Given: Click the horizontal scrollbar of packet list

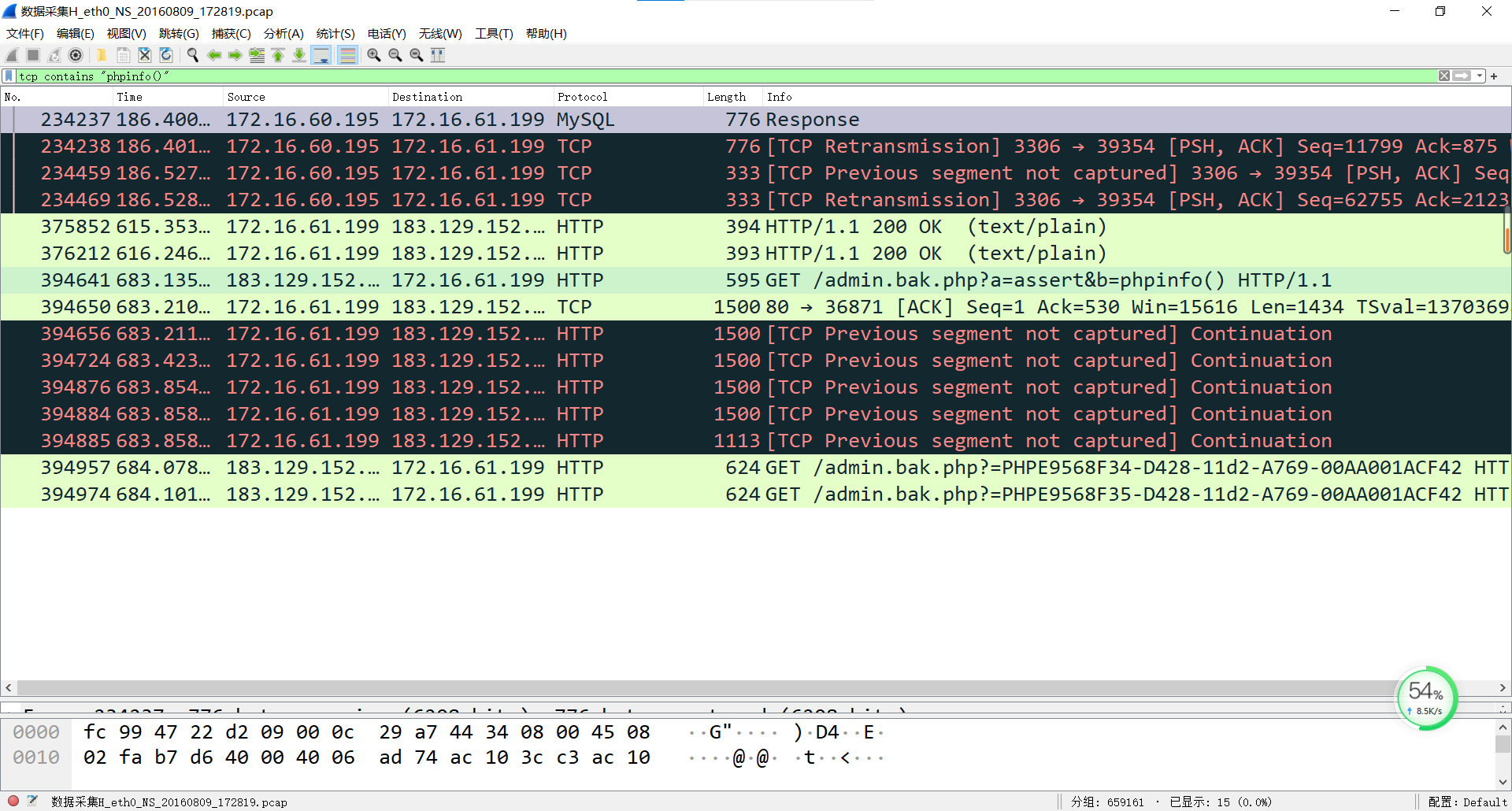Looking at the screenshot, I should coord(709,687).
